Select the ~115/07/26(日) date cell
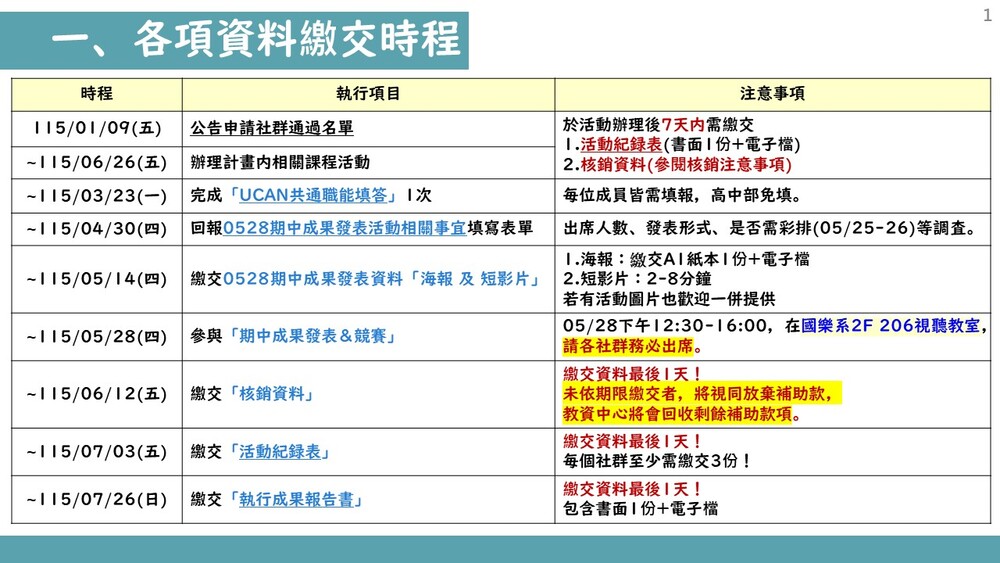The height and width of the screenshot is (563, 1000). (97, 500)
